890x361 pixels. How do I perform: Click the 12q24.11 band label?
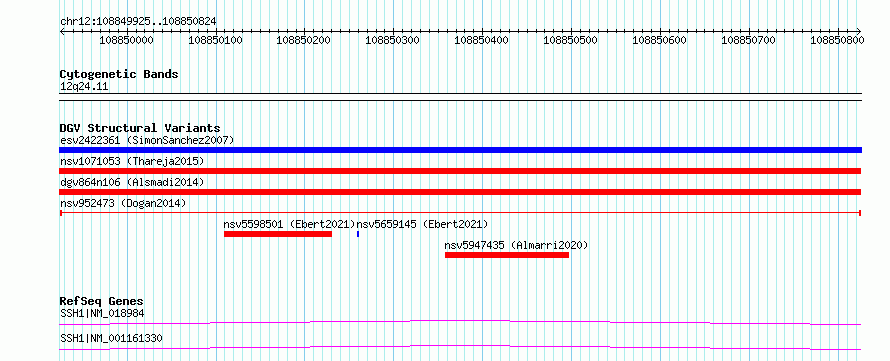pos(84,87)
